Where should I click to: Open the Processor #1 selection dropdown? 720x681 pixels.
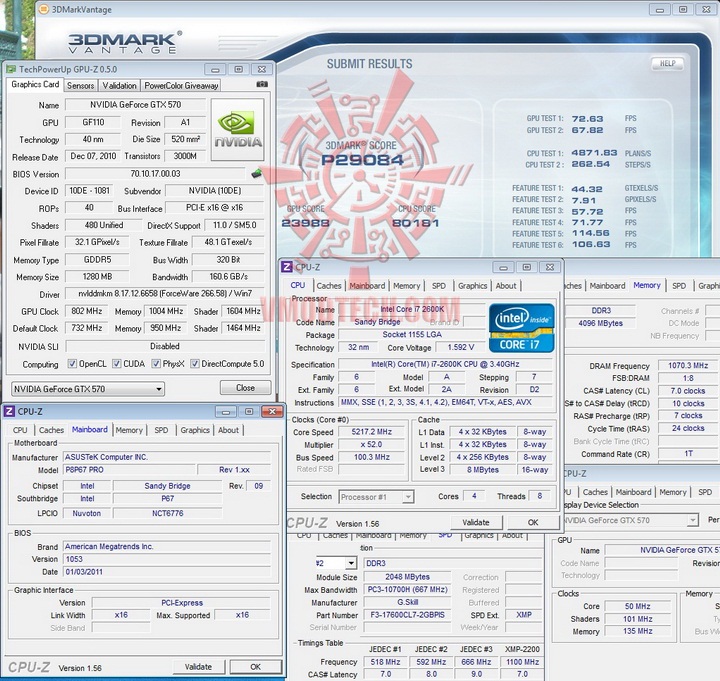coord(376,496)
